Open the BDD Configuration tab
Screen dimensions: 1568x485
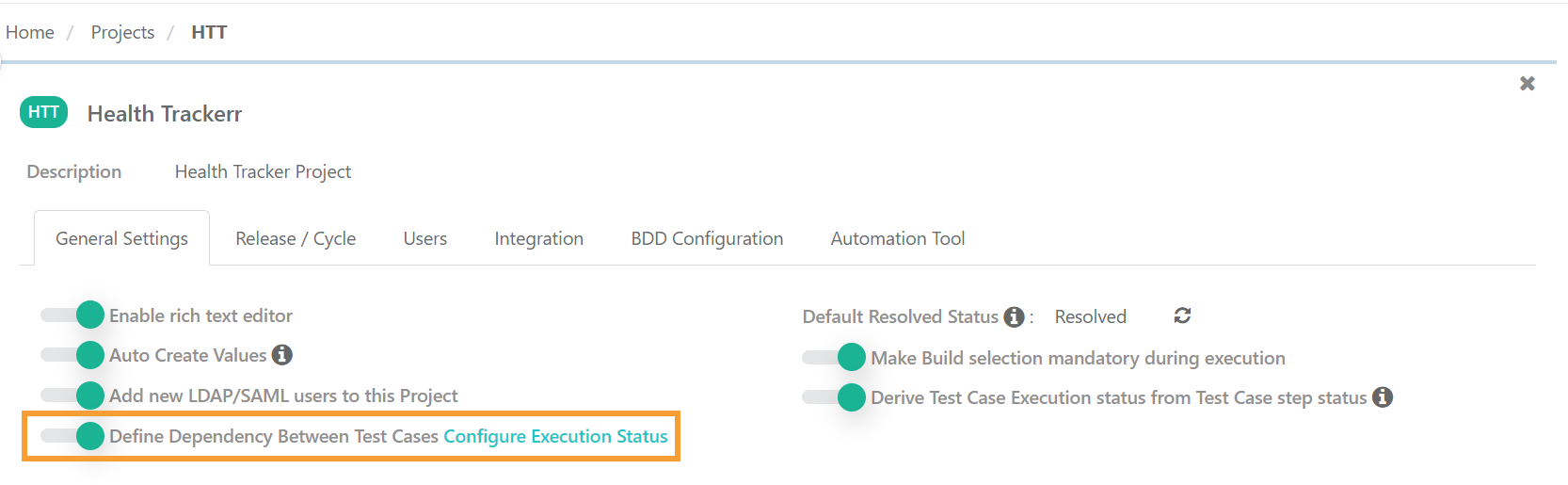click(x=707, y=238)
